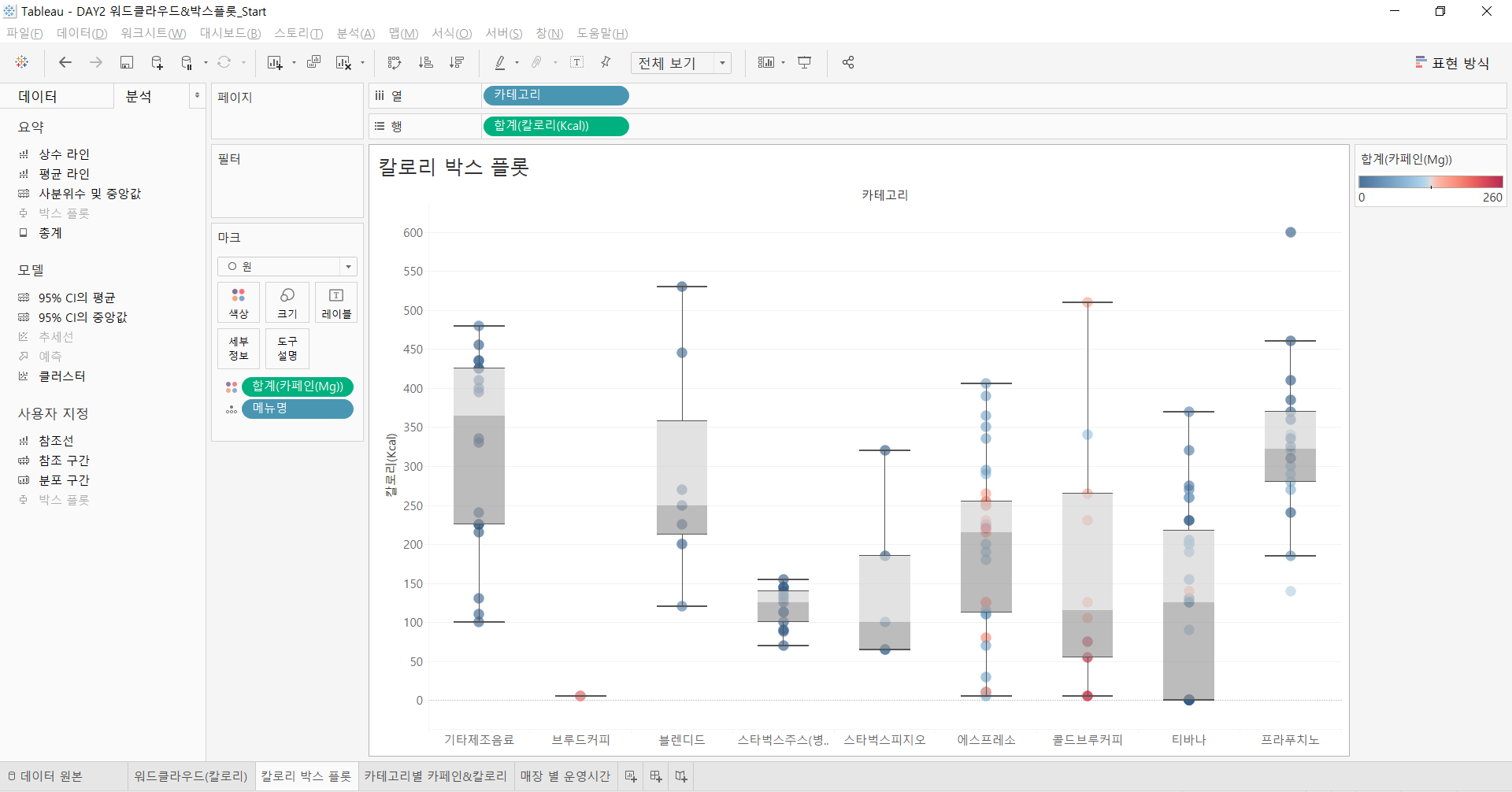
Task: Select the 카테고리 pill on Columns shelf
Action: click(555, 95)
